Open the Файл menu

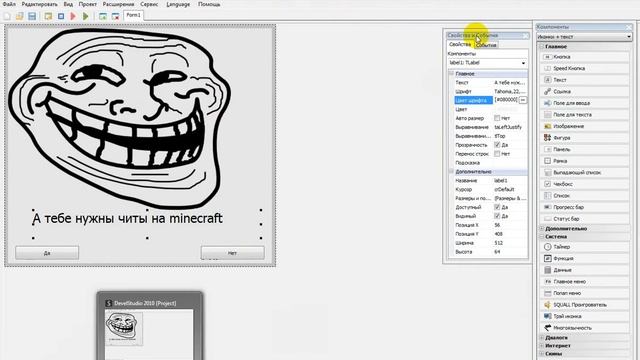9,4
